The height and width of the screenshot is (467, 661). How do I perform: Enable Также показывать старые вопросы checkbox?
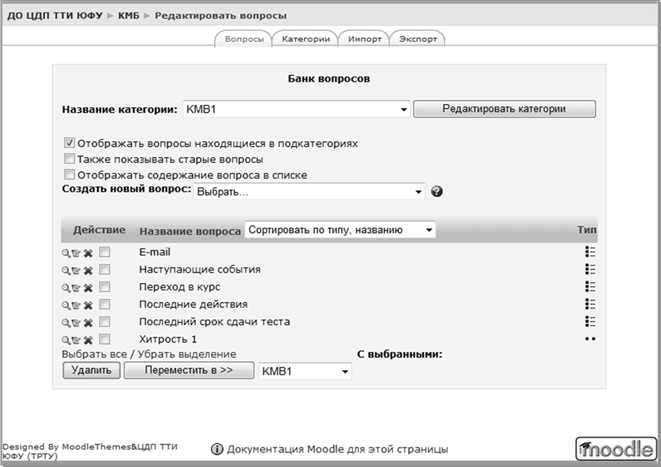[69, 159]
